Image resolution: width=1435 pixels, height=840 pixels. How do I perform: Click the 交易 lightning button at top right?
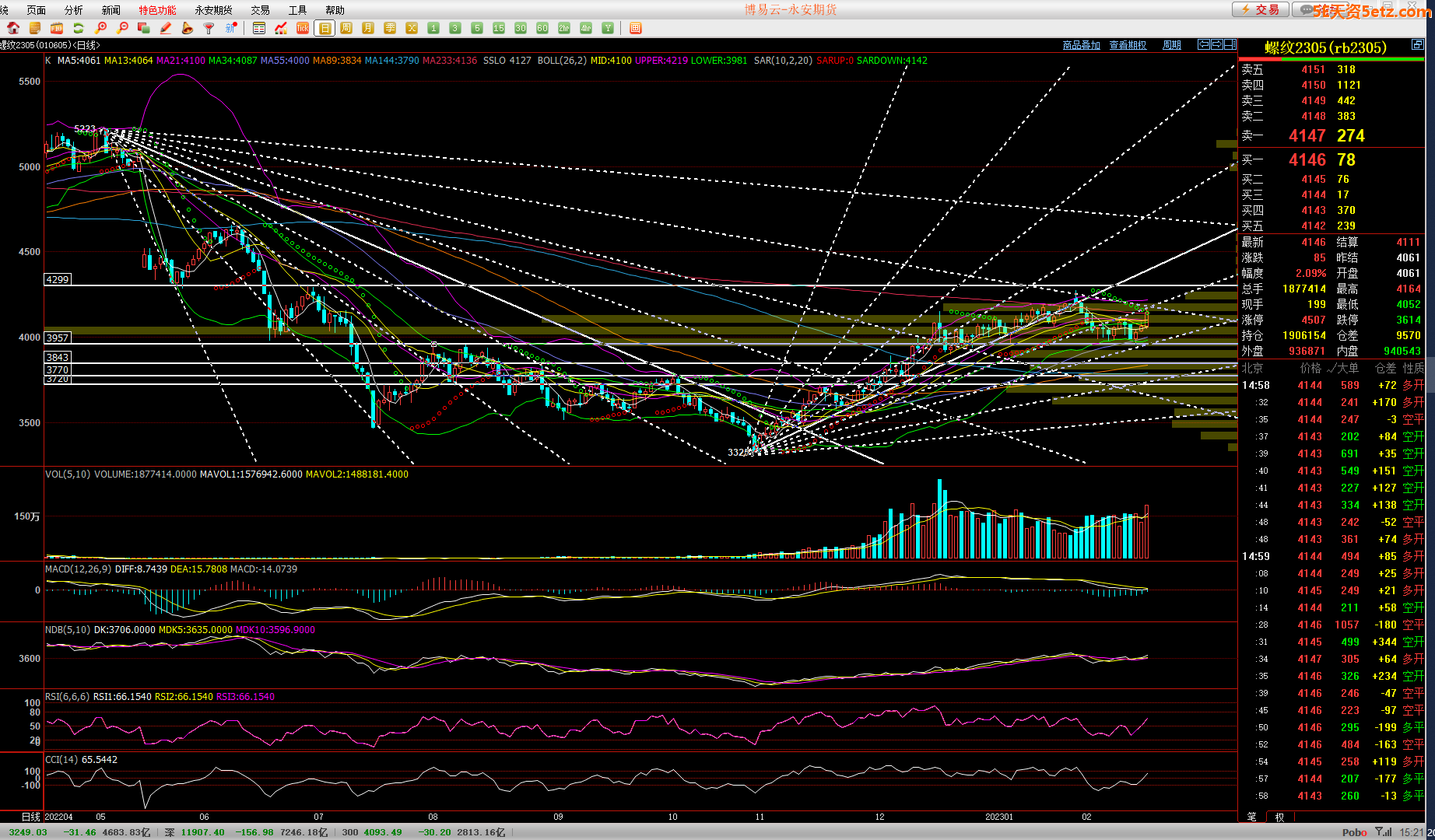1261,9
